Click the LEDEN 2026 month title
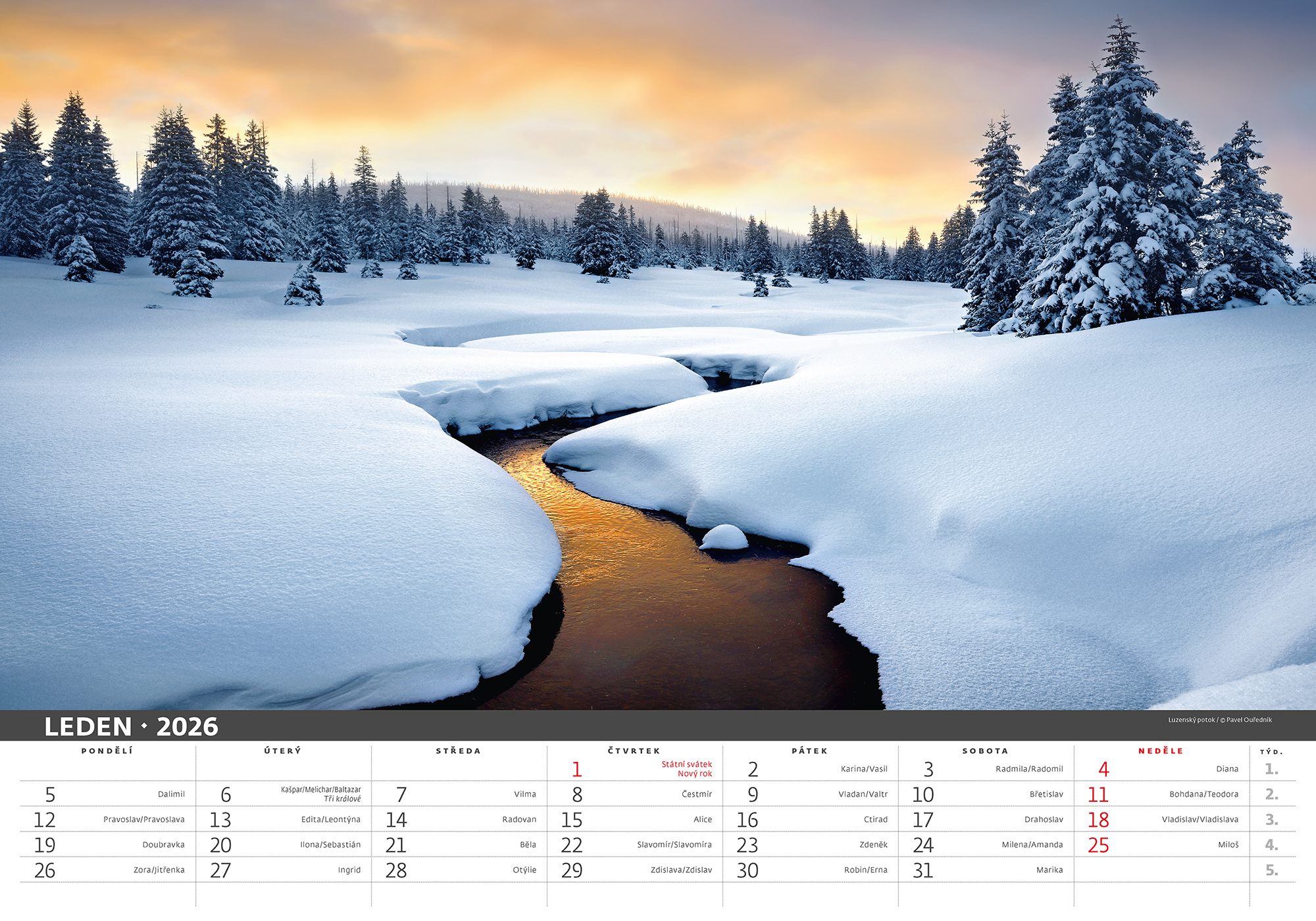The image size is (1316, 921). 131,727
